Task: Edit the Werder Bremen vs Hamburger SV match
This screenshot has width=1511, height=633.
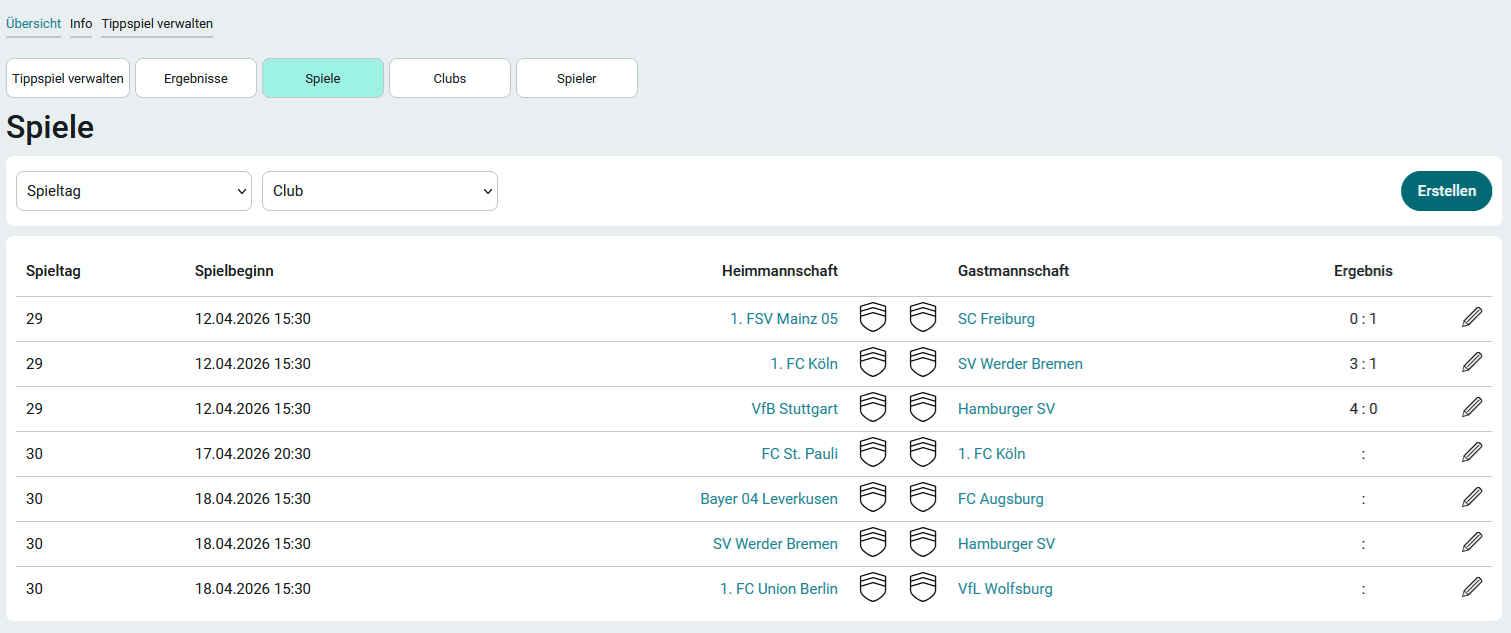Action: coord(1472,543)
